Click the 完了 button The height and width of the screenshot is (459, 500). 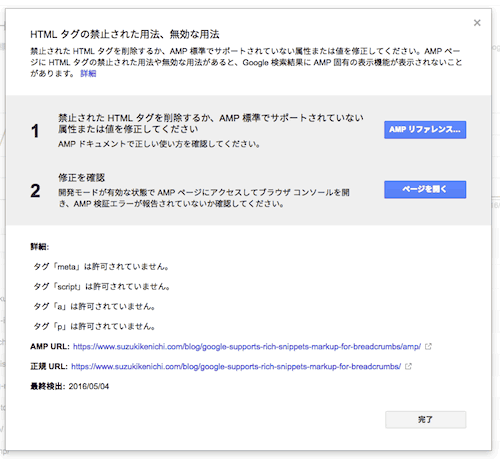click(x=426, y=420)
